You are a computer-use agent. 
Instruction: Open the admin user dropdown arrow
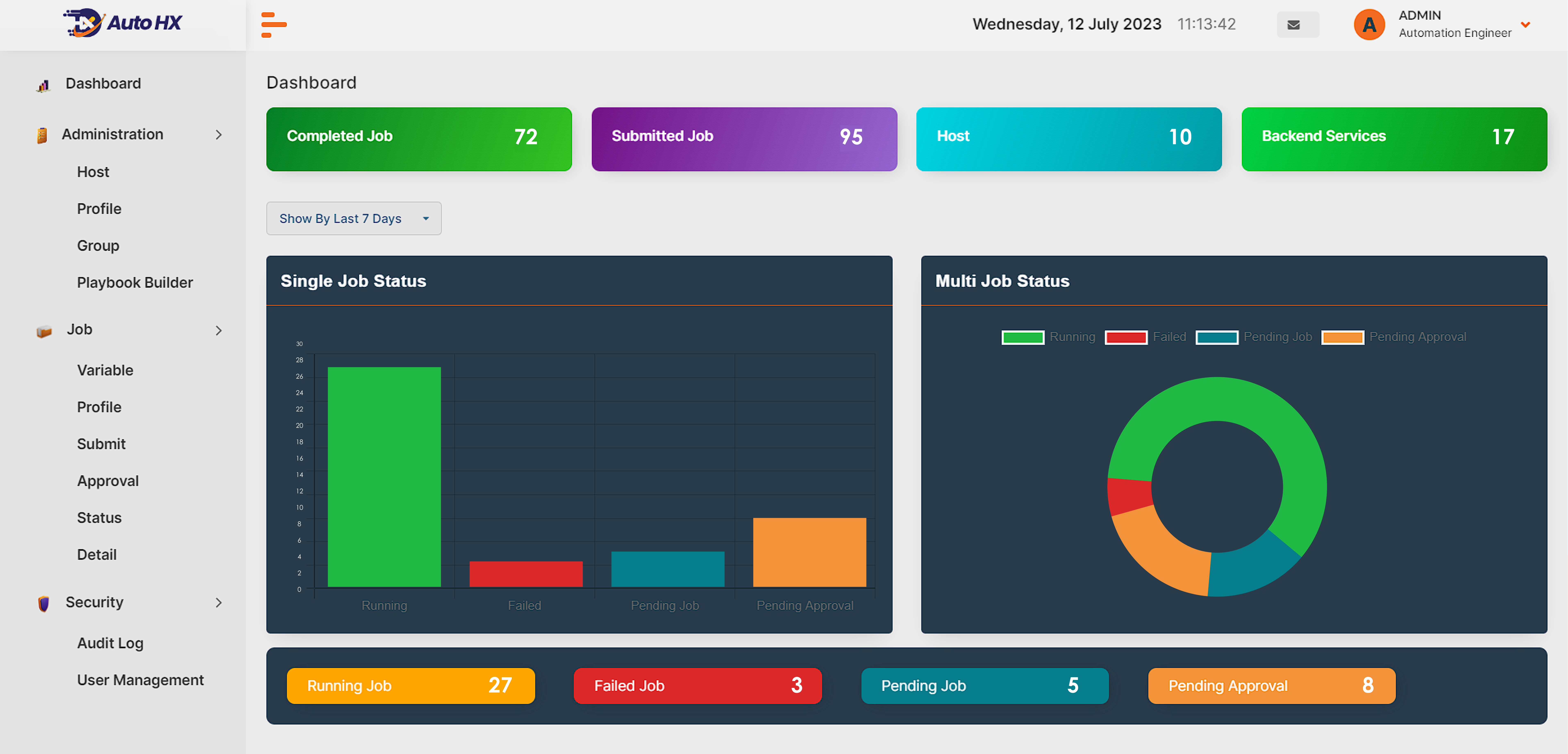coord(1525,25)
